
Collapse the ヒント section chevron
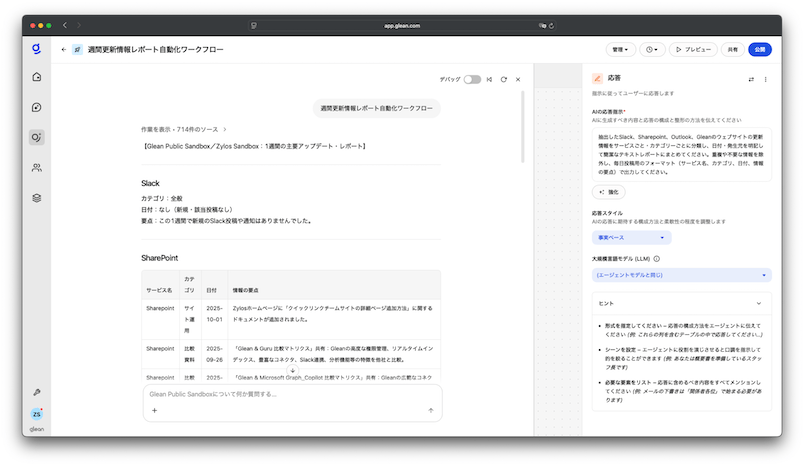click(759, 303)
